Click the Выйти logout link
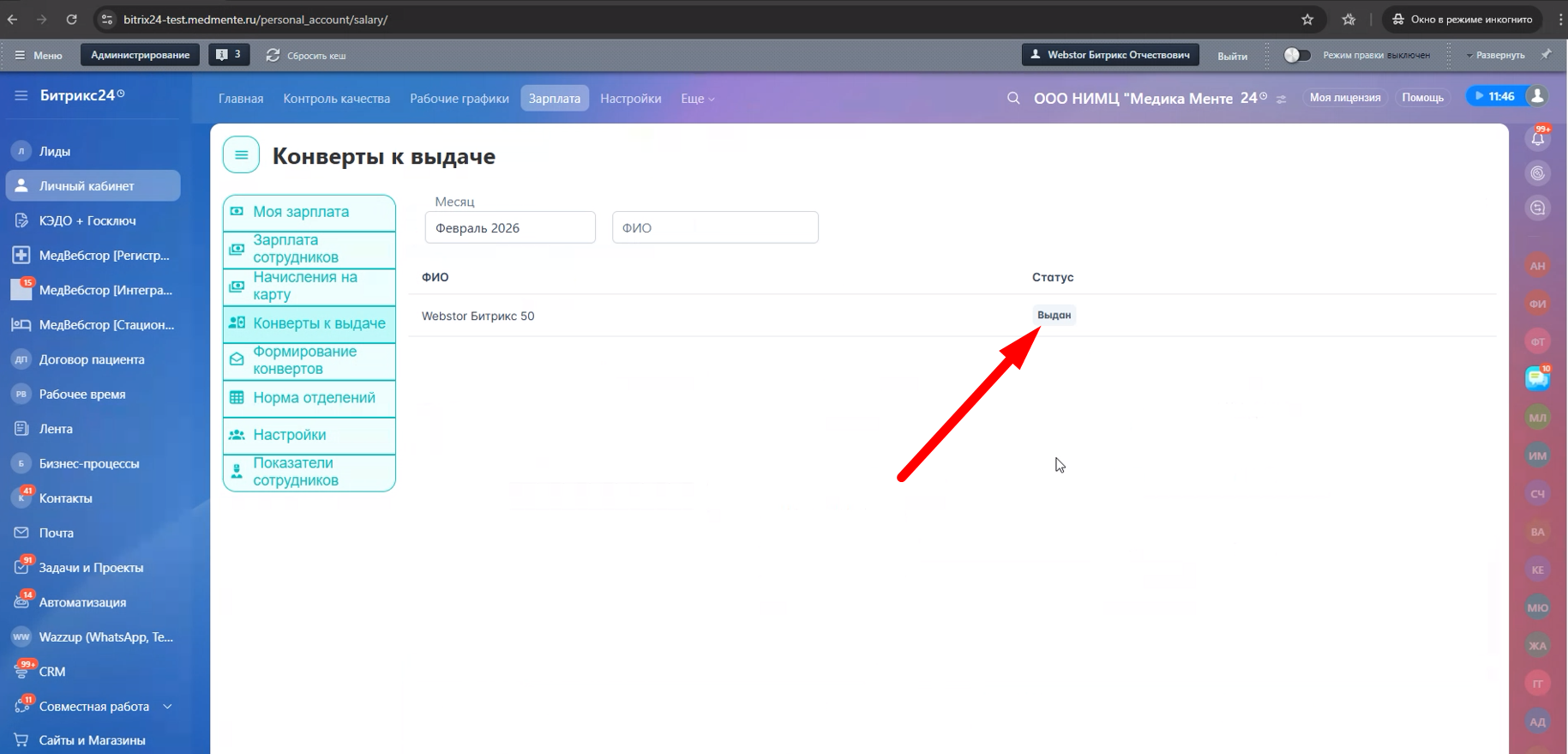Viewport: 1568px width, 754px height. pyautogui.click(x=1232, y=56)
